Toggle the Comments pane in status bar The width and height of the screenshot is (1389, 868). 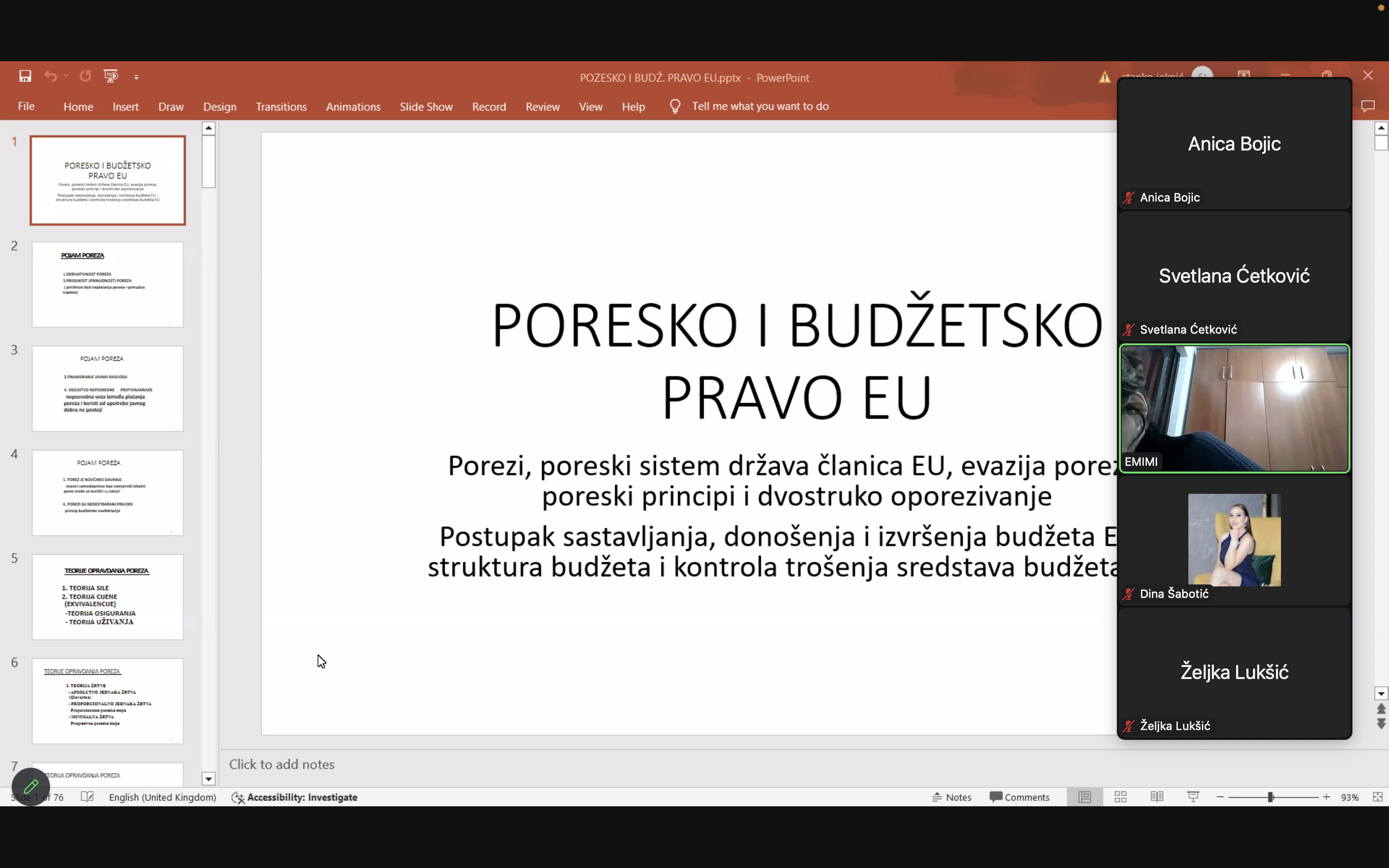coord(1020,797)
